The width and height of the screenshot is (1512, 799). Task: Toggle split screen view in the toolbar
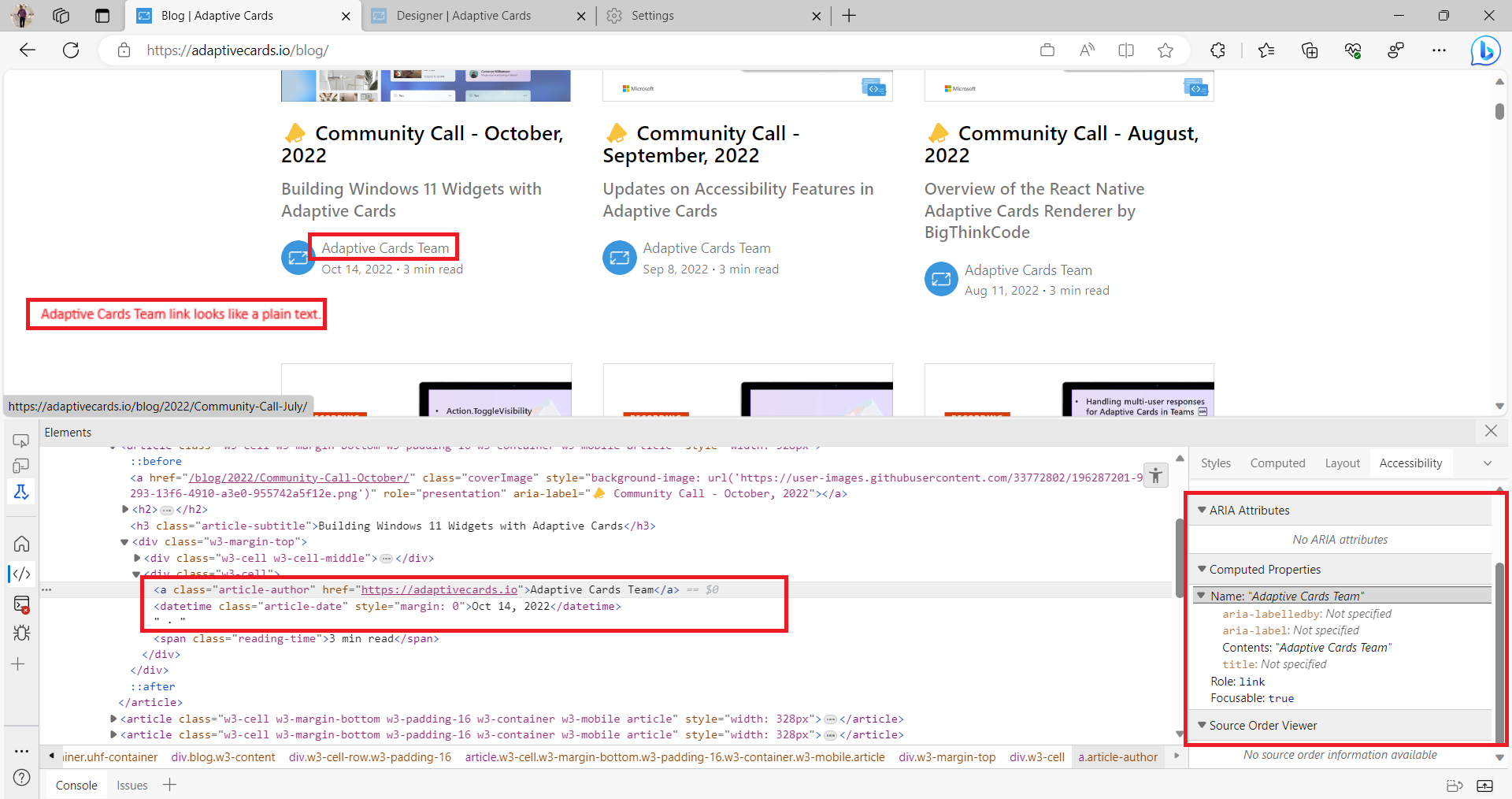(x=1126, y=50)
